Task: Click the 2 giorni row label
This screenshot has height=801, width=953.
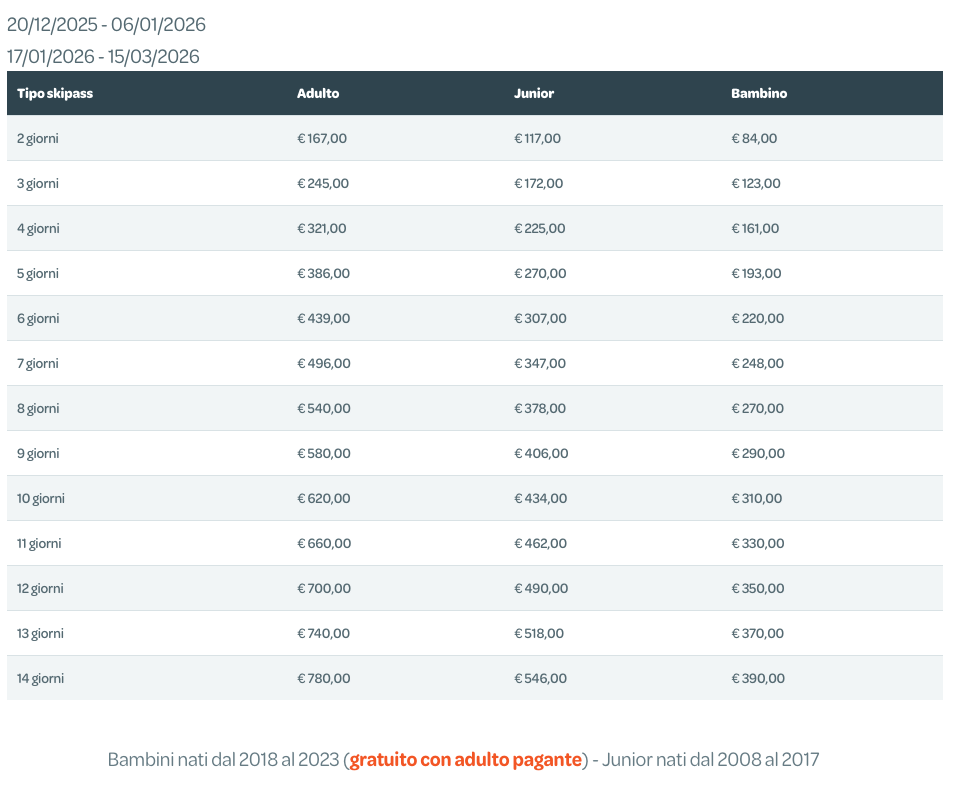Action: tap(38, 138)
